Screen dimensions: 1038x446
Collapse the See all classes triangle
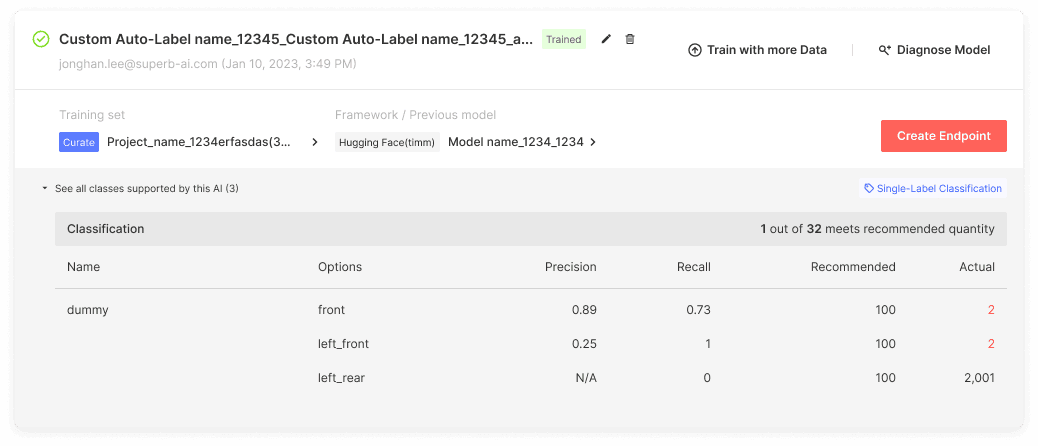44,189
